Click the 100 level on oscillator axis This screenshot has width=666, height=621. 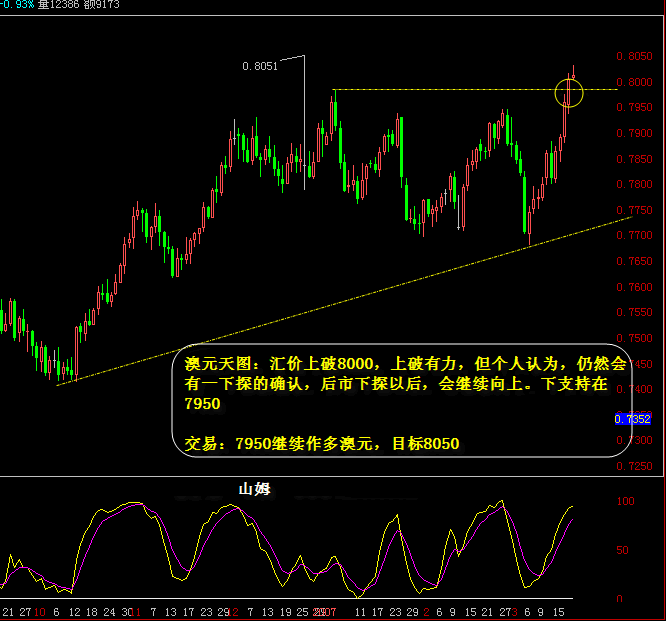(626, 501)
